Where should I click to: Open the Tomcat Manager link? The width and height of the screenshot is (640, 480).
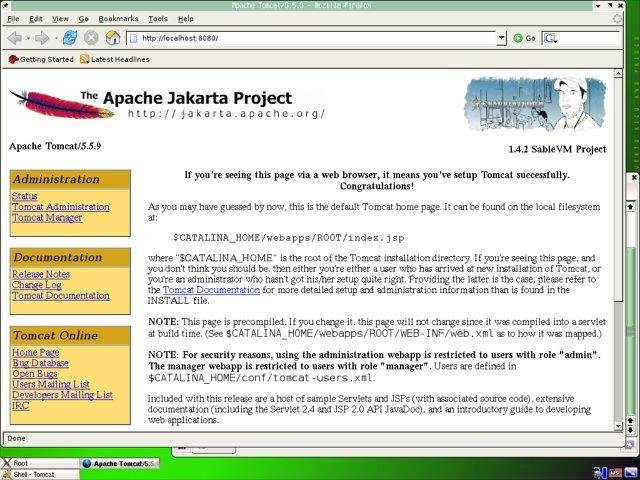[47, 218]
